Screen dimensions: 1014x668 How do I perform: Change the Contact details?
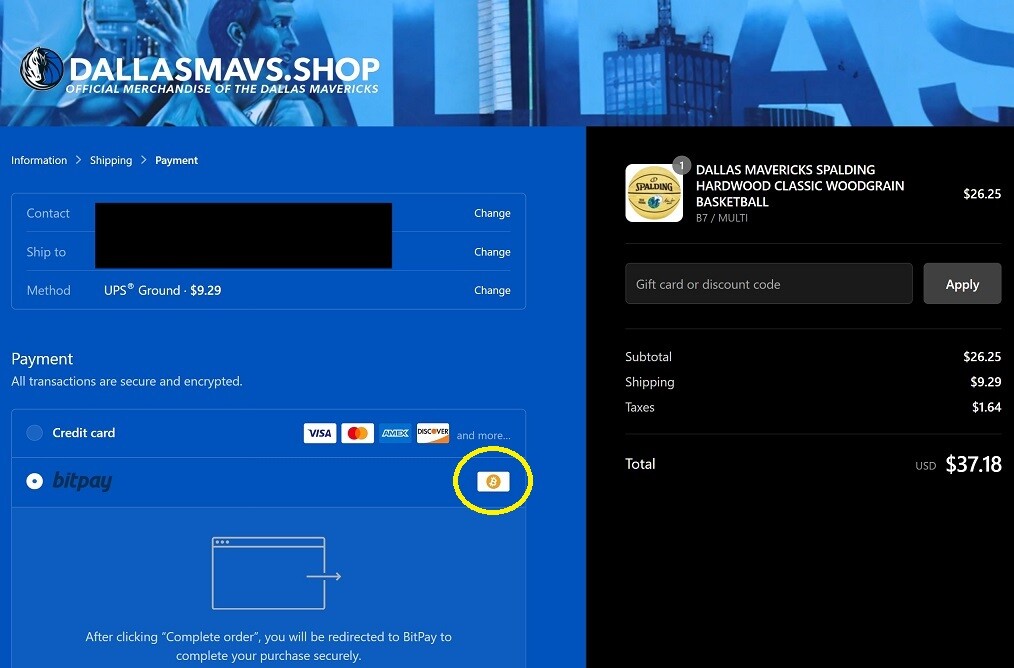tap(492, 213)
